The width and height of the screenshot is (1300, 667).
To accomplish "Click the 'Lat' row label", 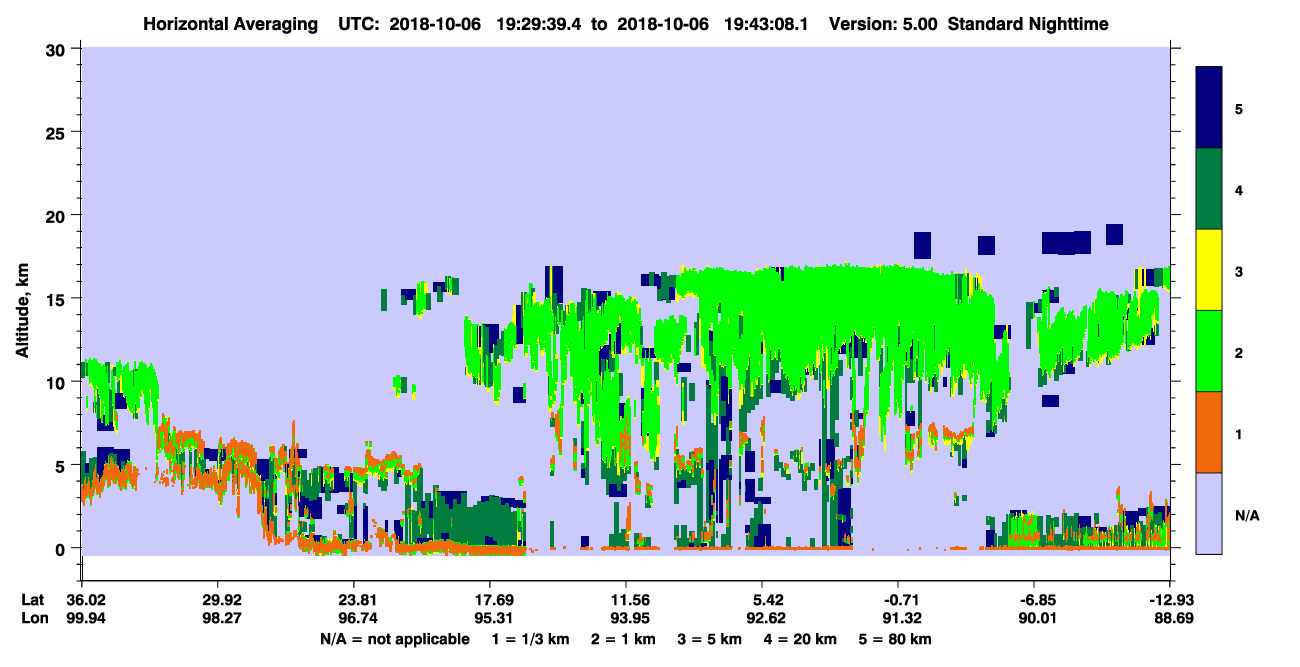I will [32, 600].
